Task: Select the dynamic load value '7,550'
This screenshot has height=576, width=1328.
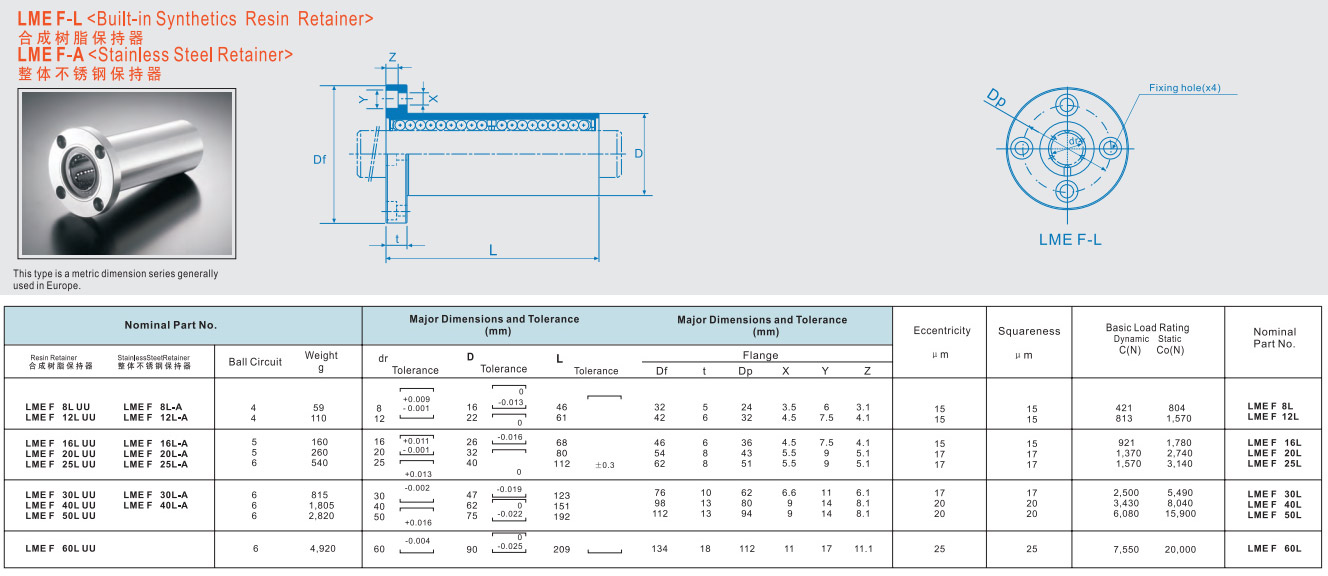Action: 1125,549
